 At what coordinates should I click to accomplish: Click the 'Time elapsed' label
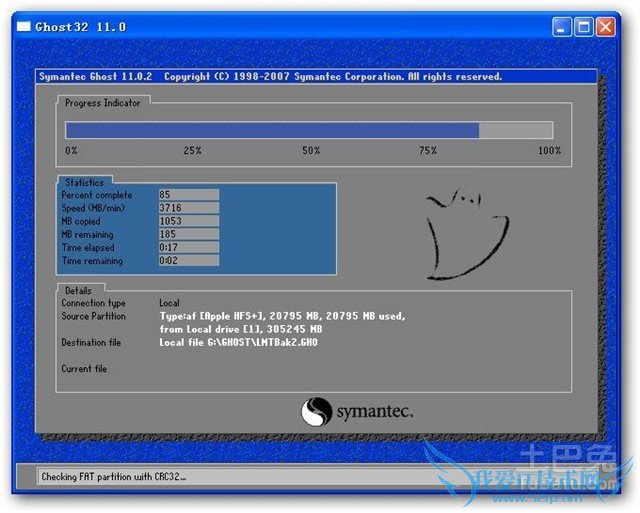pyautogui.click(x=88, y=247)
